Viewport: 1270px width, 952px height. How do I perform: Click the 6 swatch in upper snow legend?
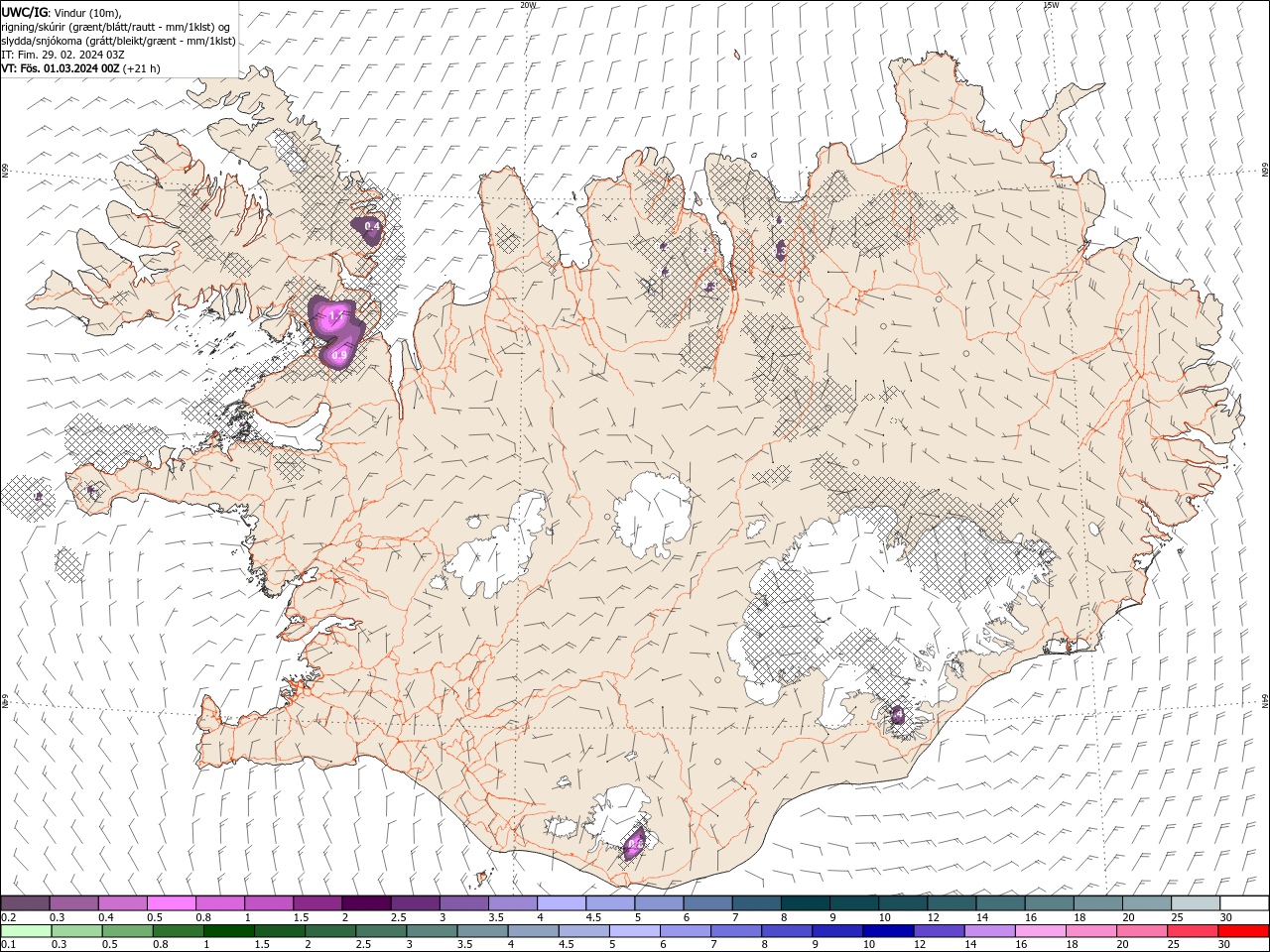706,903
